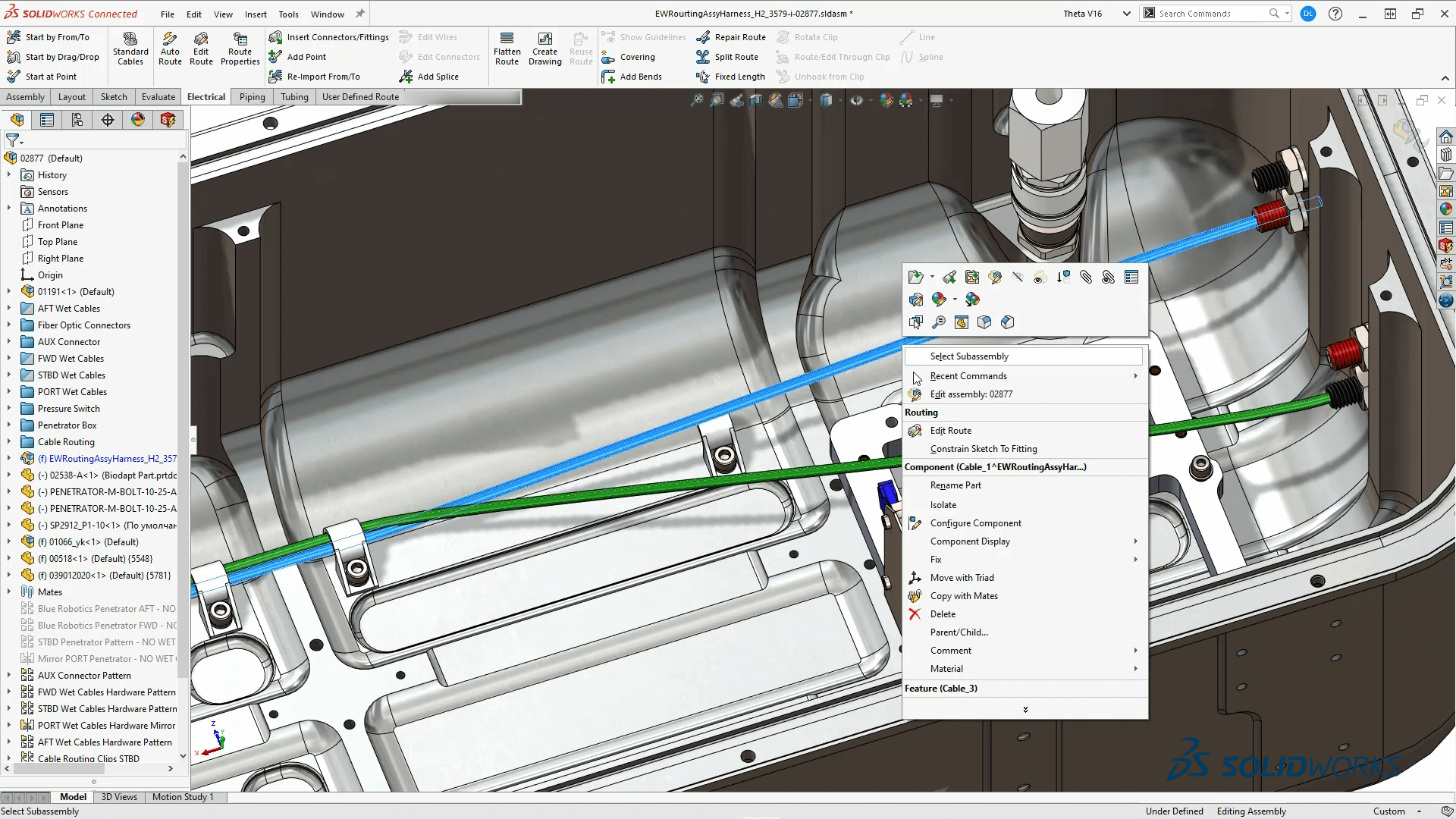Select the Pressure Switch tree folder
This screenshot has width=1456, height=819.
tap(68, 409)
